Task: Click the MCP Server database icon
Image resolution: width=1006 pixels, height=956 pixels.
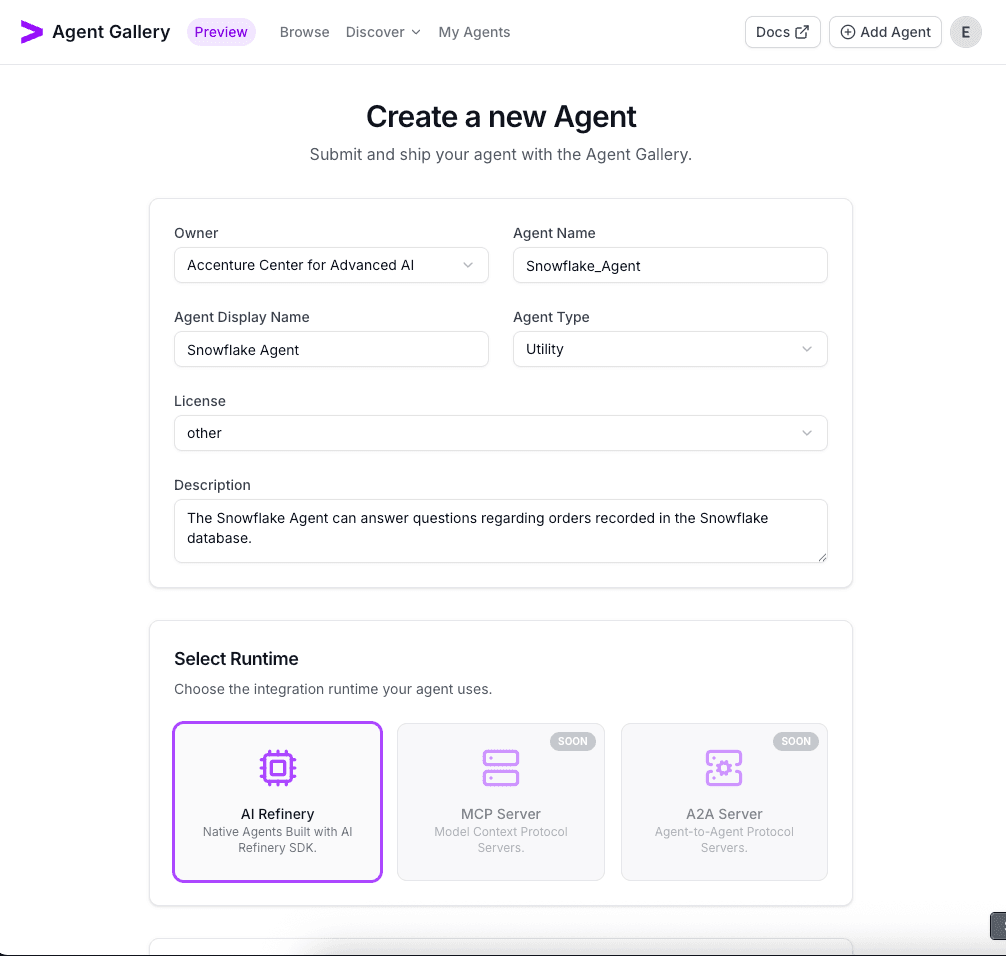Action: [500, 767]
